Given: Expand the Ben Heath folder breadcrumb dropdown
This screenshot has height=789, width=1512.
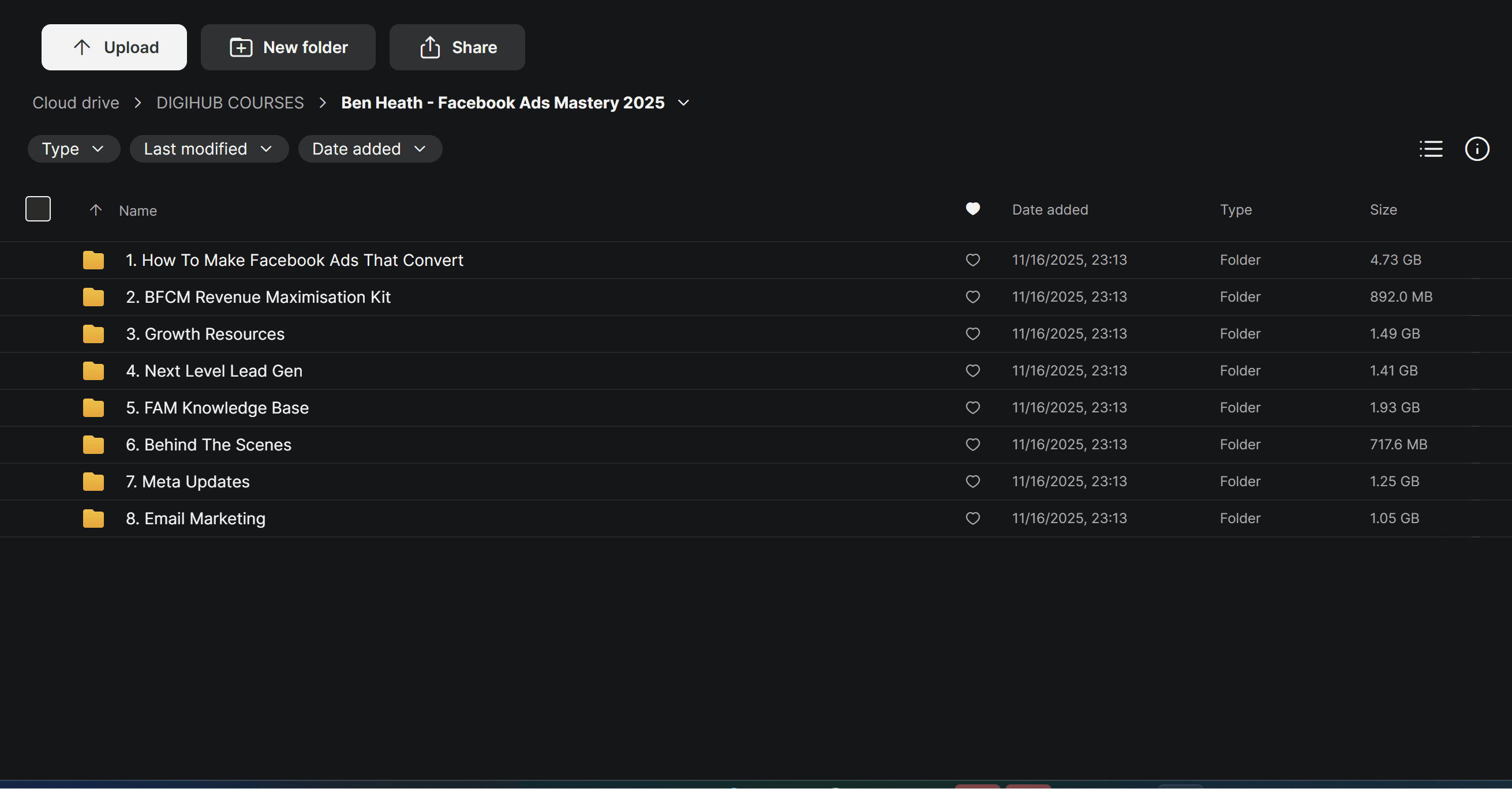Looking at the screenshot, I should (683, 103).
